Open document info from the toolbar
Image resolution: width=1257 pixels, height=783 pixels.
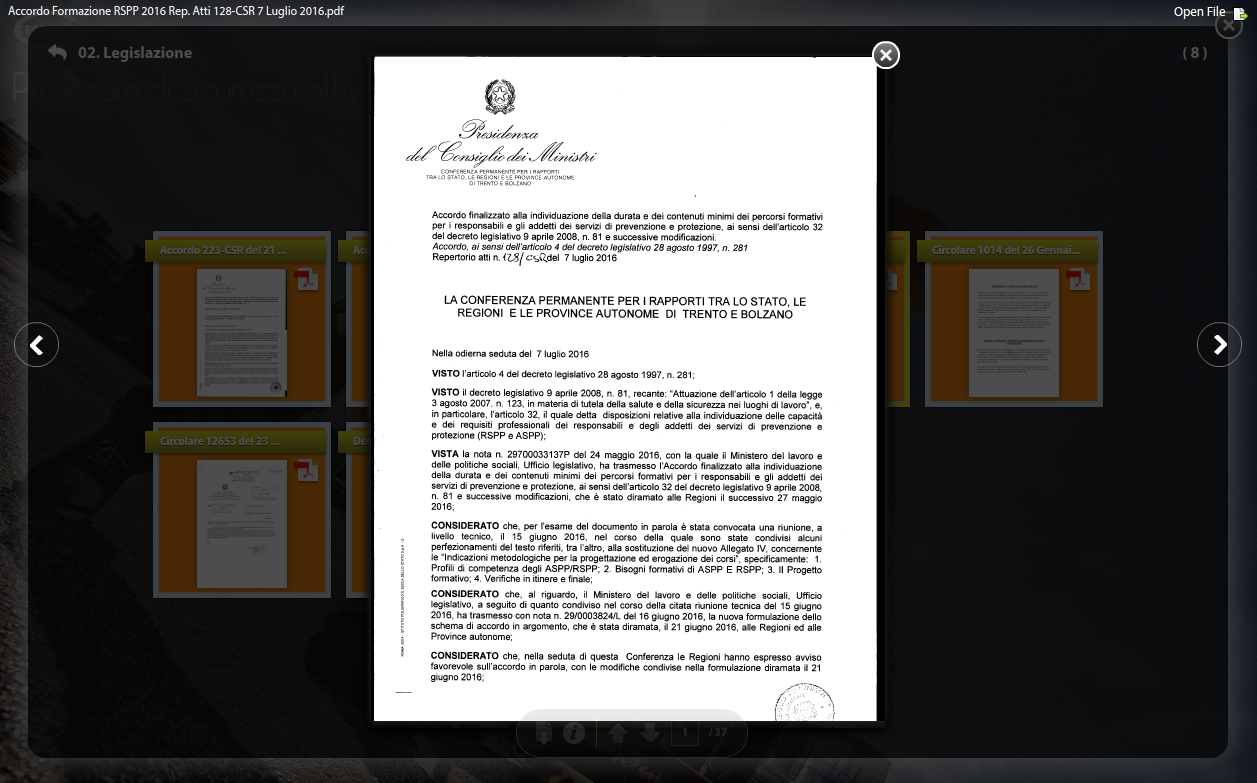573,733
